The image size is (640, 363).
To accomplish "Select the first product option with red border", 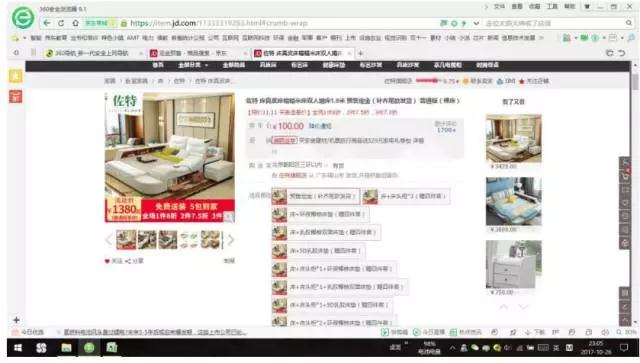I will (x=316, y=196).
